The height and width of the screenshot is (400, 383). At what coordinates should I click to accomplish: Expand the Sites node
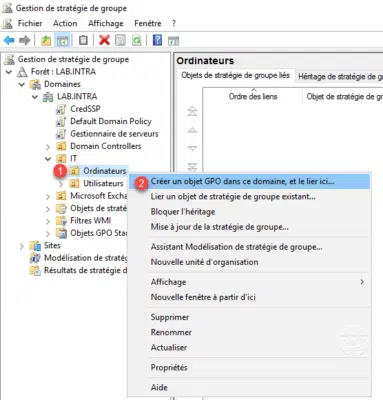coord(22,246)
